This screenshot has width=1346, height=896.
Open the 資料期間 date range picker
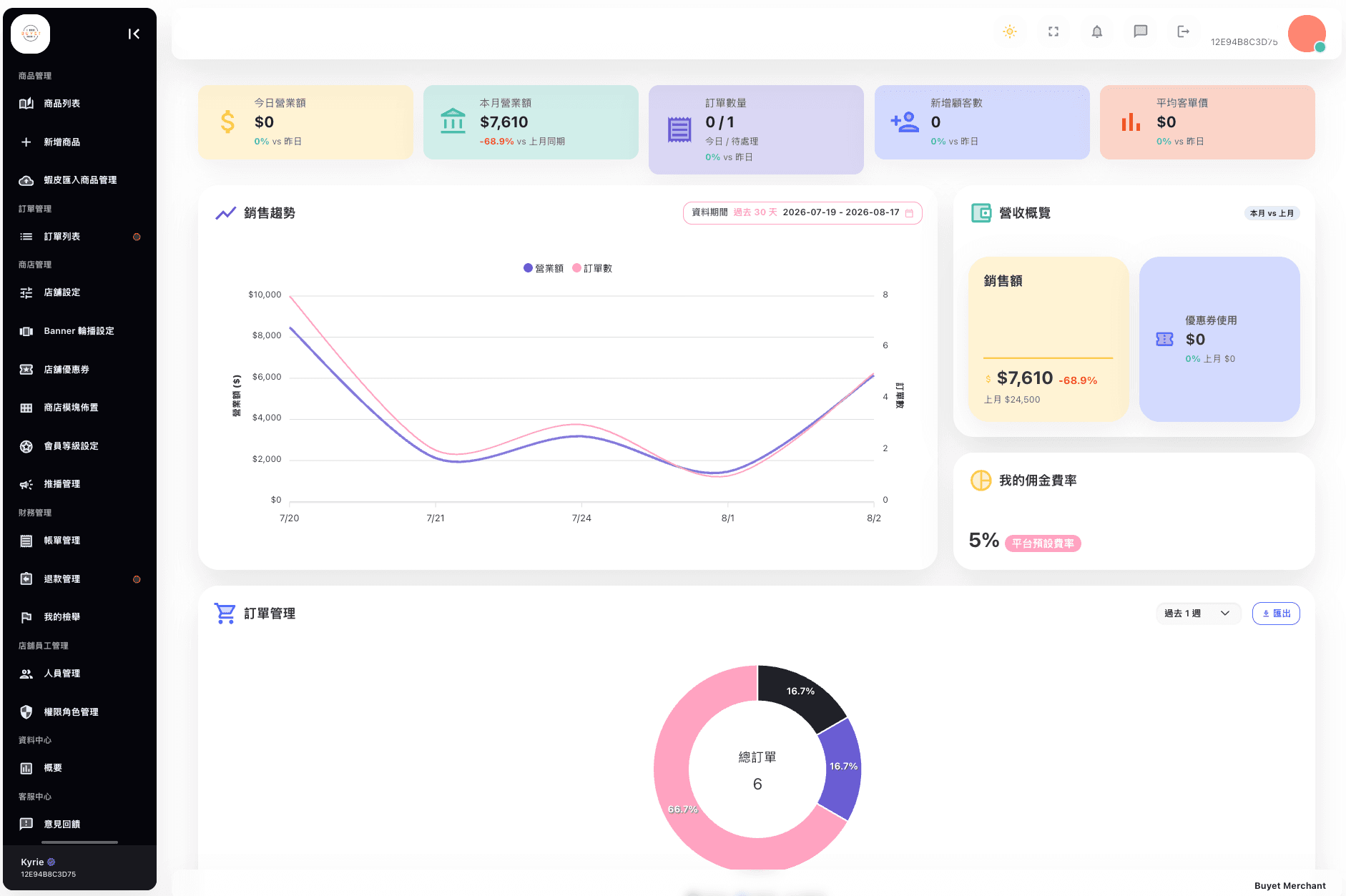pyautogui.click(x=802, y=213)
